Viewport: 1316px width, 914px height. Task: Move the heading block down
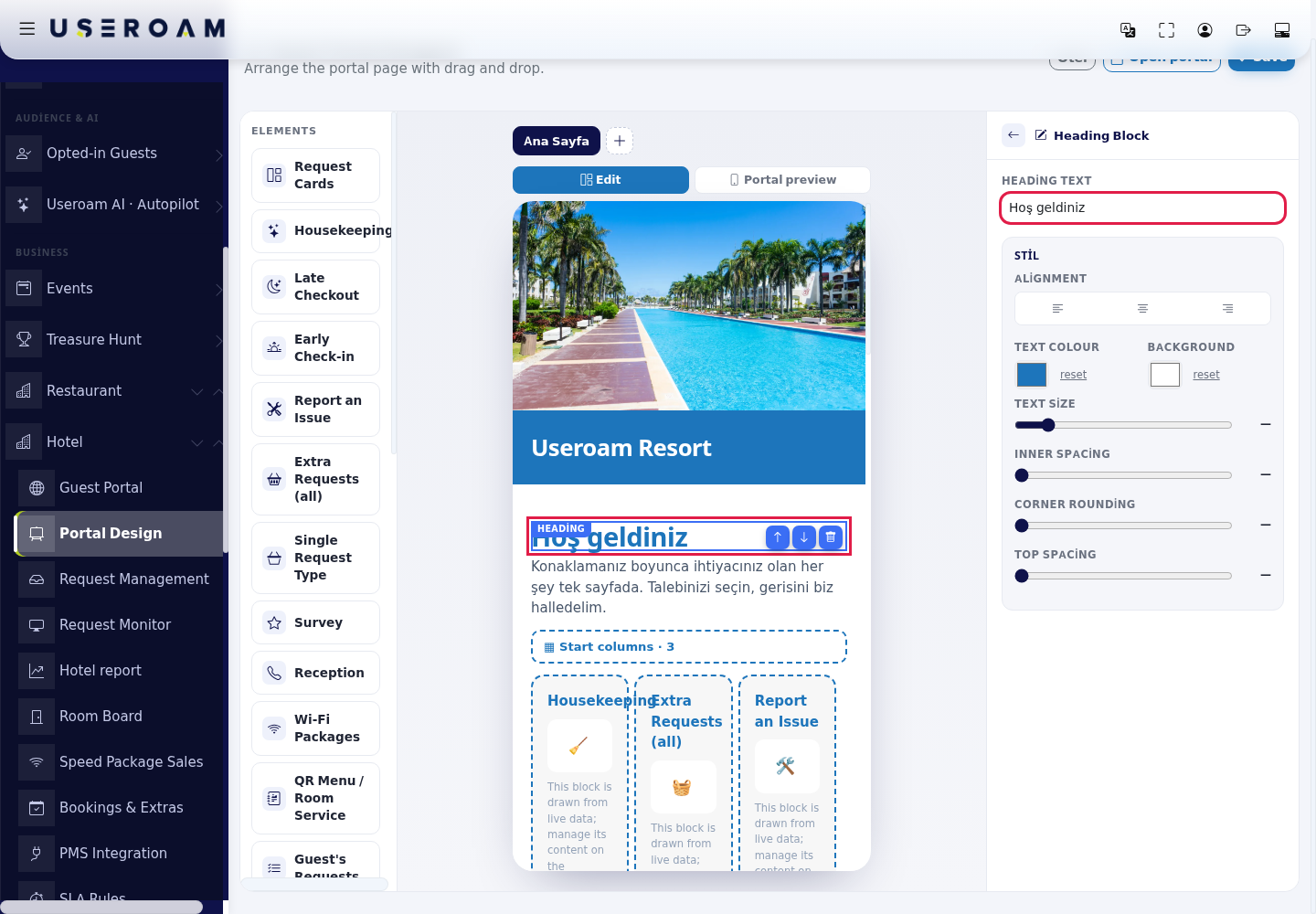803,537
